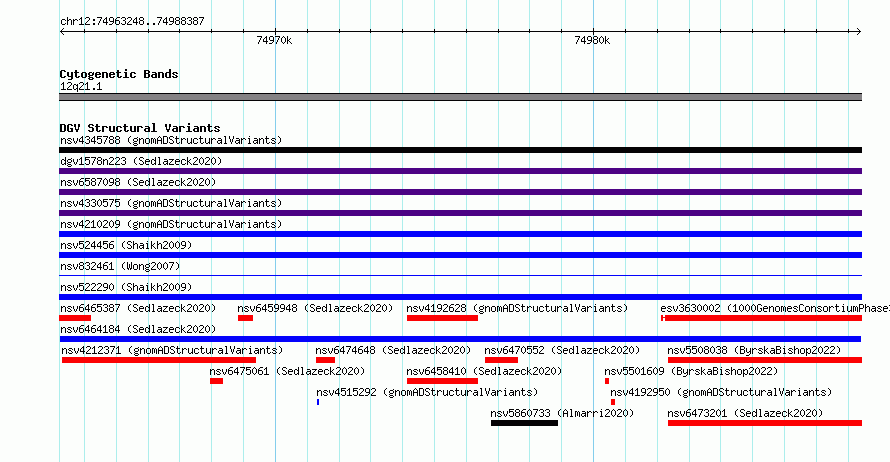Open variant nsv4515292 label
Viewport: 890px width, 462px height.
click(x=427, y=392)
